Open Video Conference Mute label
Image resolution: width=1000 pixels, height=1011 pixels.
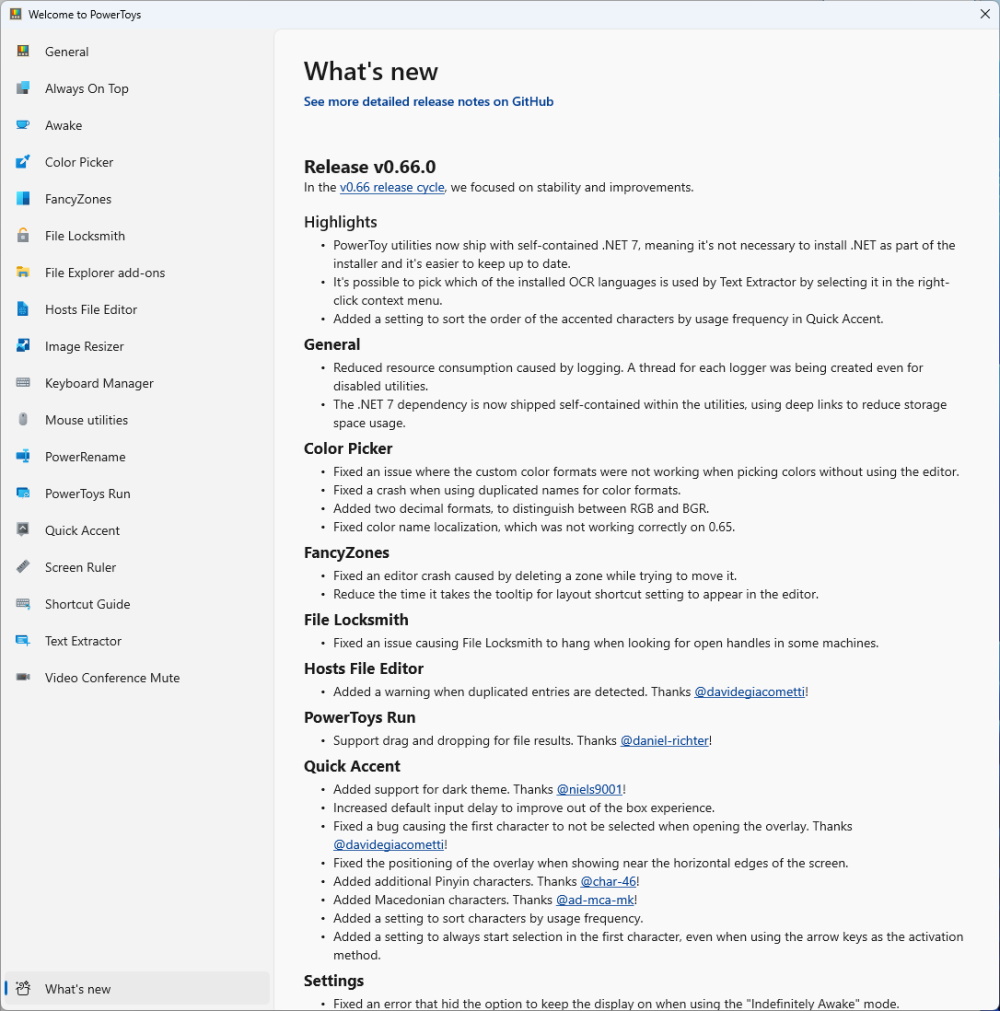pyautogui.click(x=112, y=678)
